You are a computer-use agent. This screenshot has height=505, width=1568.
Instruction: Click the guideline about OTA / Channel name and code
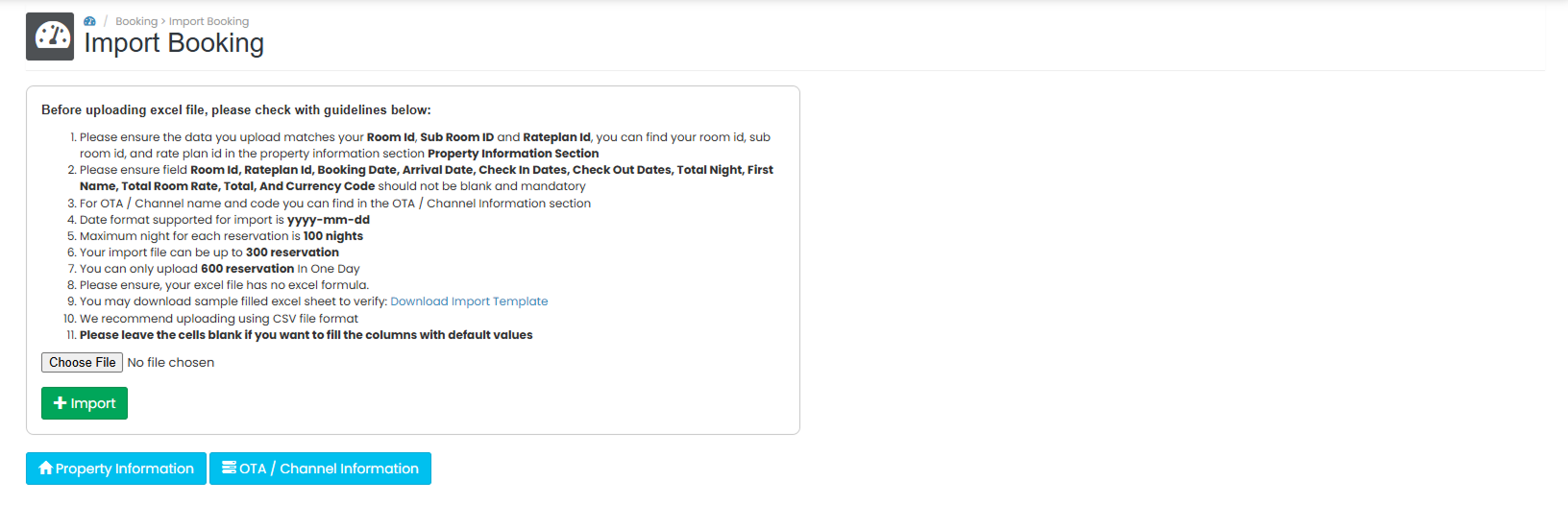point(335,204)
